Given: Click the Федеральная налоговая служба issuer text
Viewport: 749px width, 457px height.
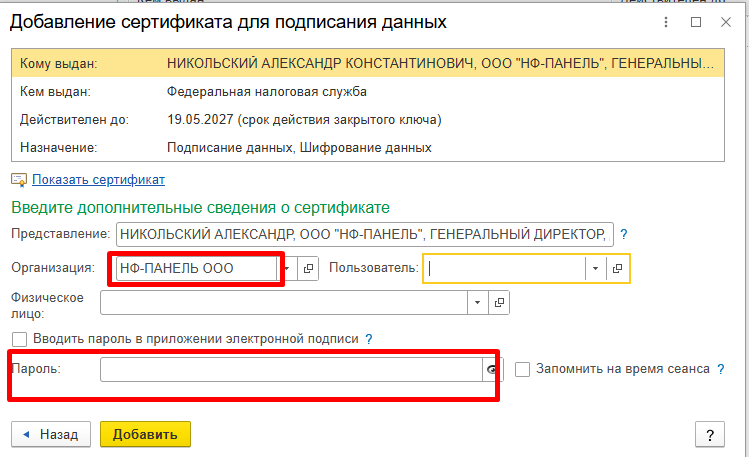Looking at the screenshot, I should point(267,91).
